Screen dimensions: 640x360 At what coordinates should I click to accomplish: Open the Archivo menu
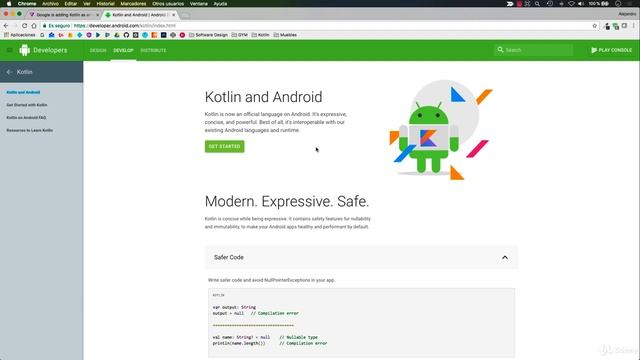[x=51, y=4]
